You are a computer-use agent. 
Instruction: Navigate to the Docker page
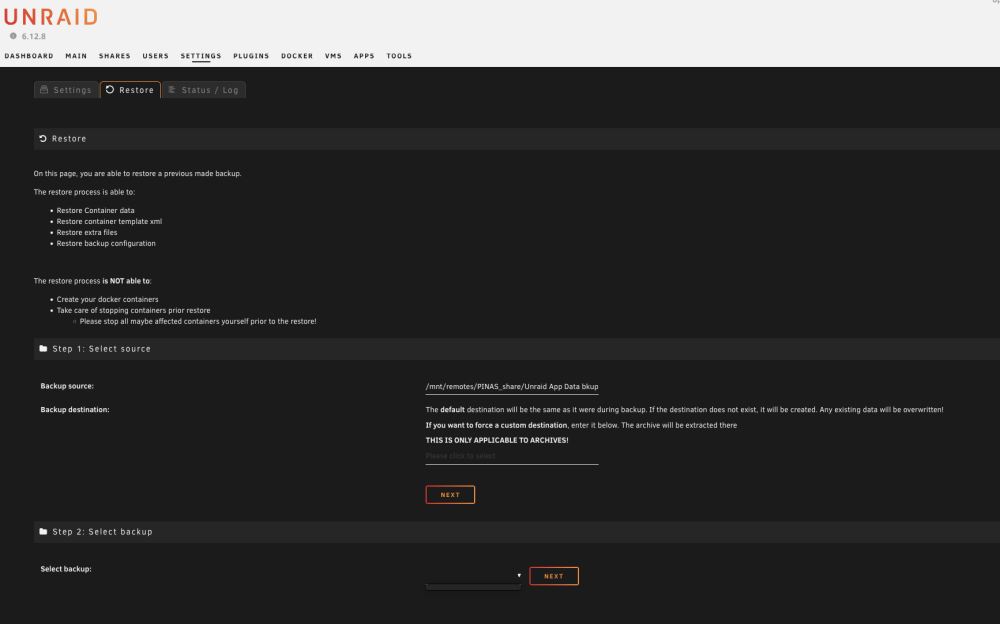(x=297, y=56)
